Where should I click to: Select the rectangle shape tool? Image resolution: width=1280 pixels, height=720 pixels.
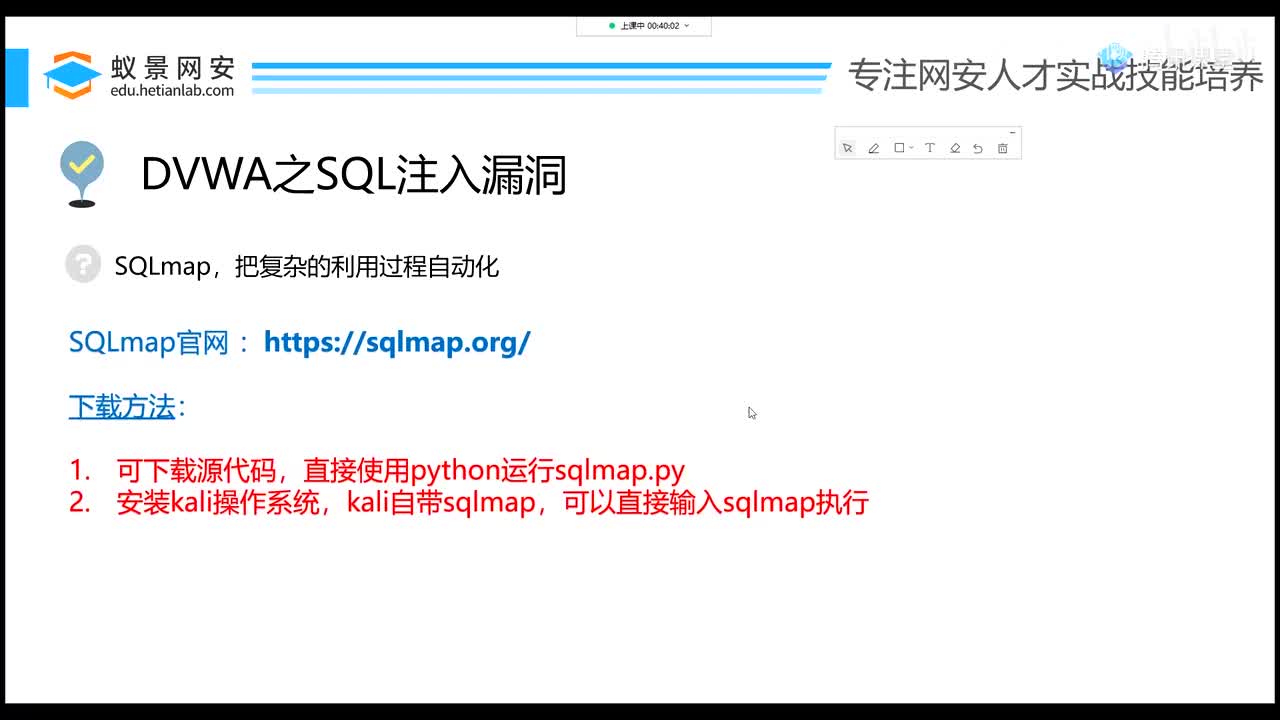pos(899,148)
